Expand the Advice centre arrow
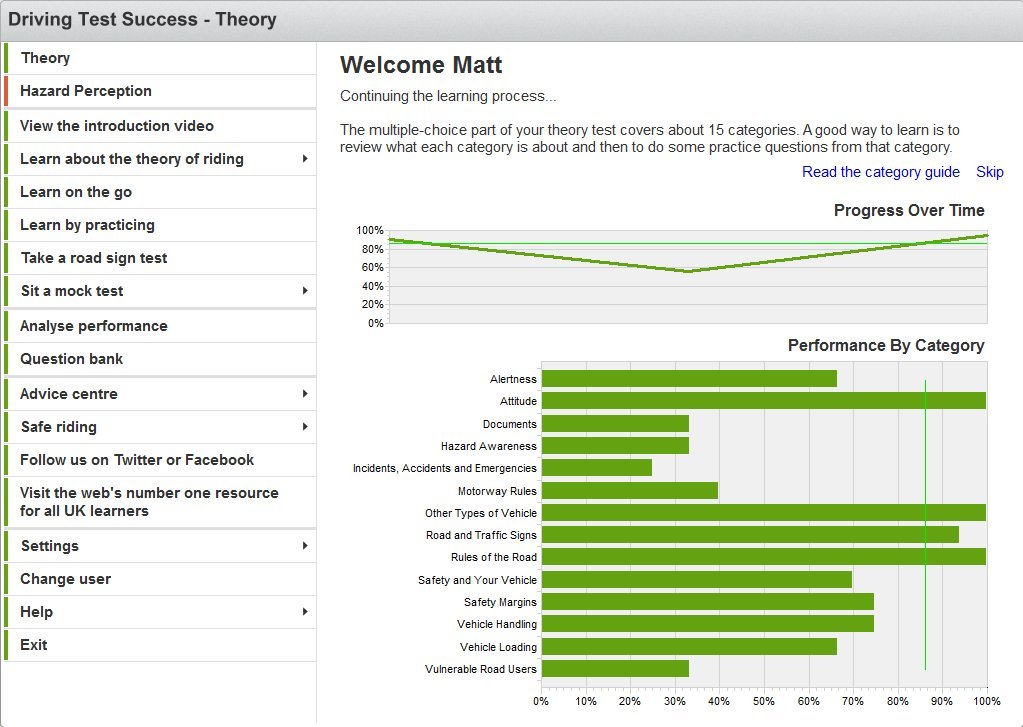This screenshot has width=1023, height=727. 304,394
